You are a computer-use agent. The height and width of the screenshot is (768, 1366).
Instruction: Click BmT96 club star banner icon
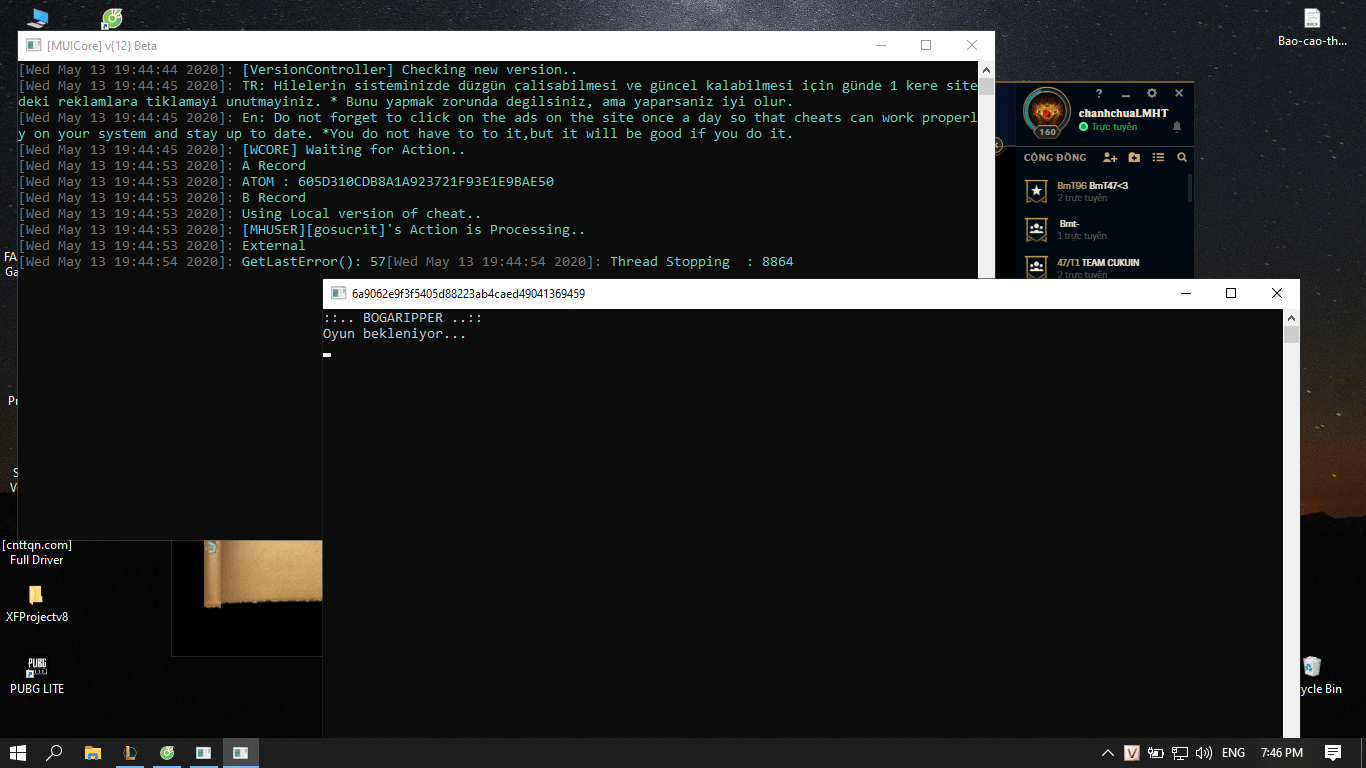pyautogui.click(x=1037, y=190)
